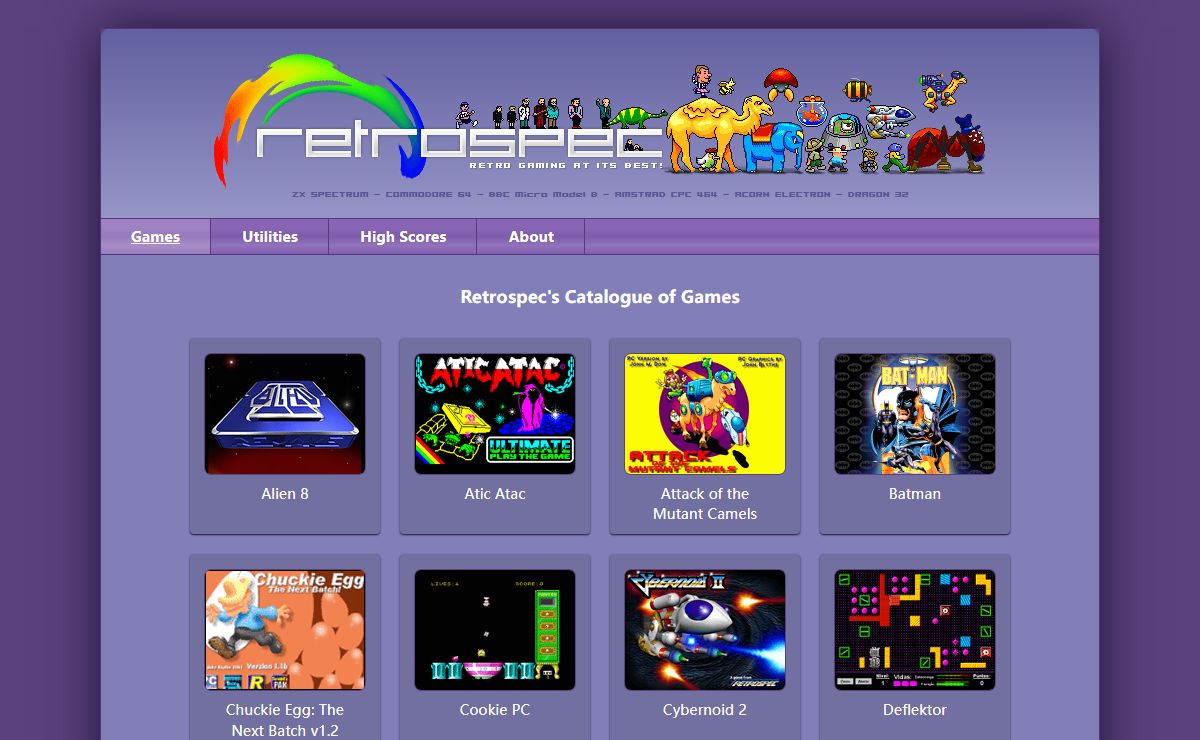Go to the High Scores page
The height and width of the screenshot is (740, 1200).
tap(403, 237)
